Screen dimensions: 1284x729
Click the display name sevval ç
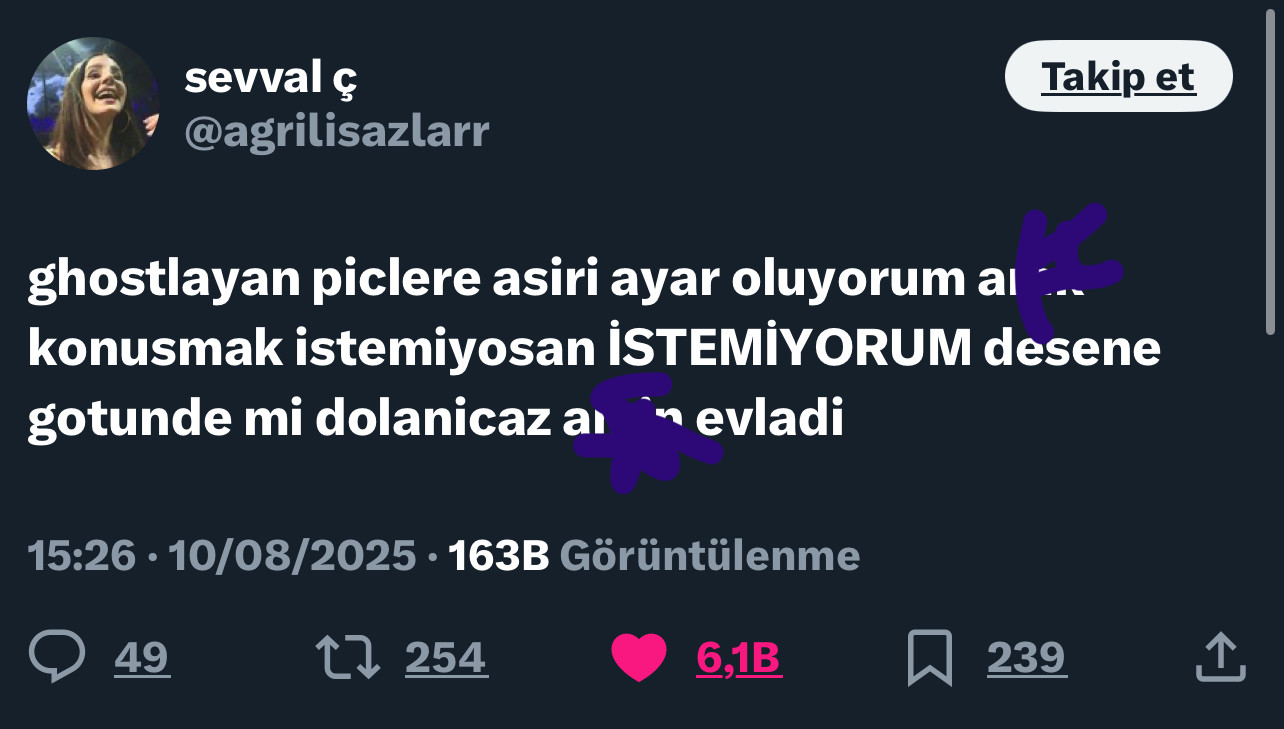270,78
